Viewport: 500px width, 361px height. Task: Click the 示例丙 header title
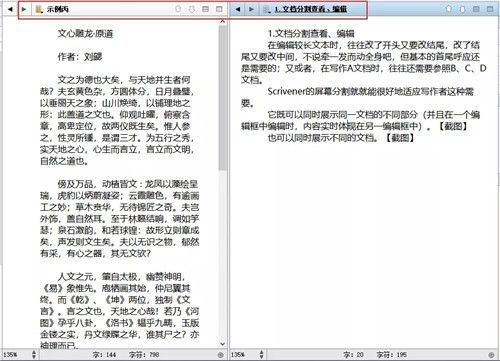[58, 9]
